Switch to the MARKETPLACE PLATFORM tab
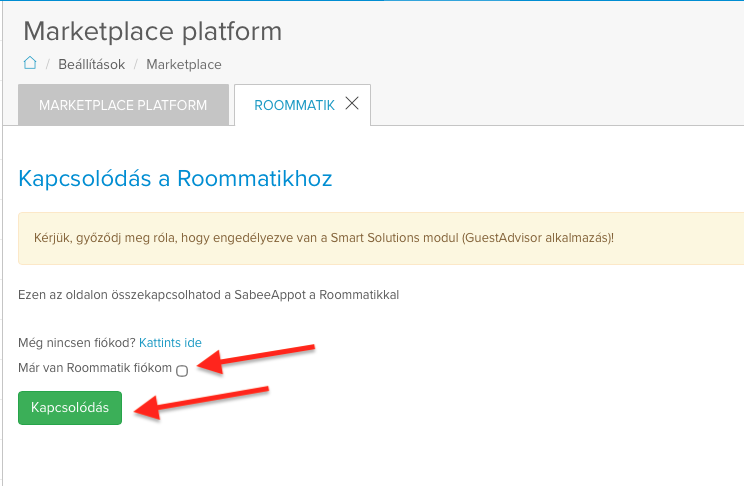 click(123, 105)
